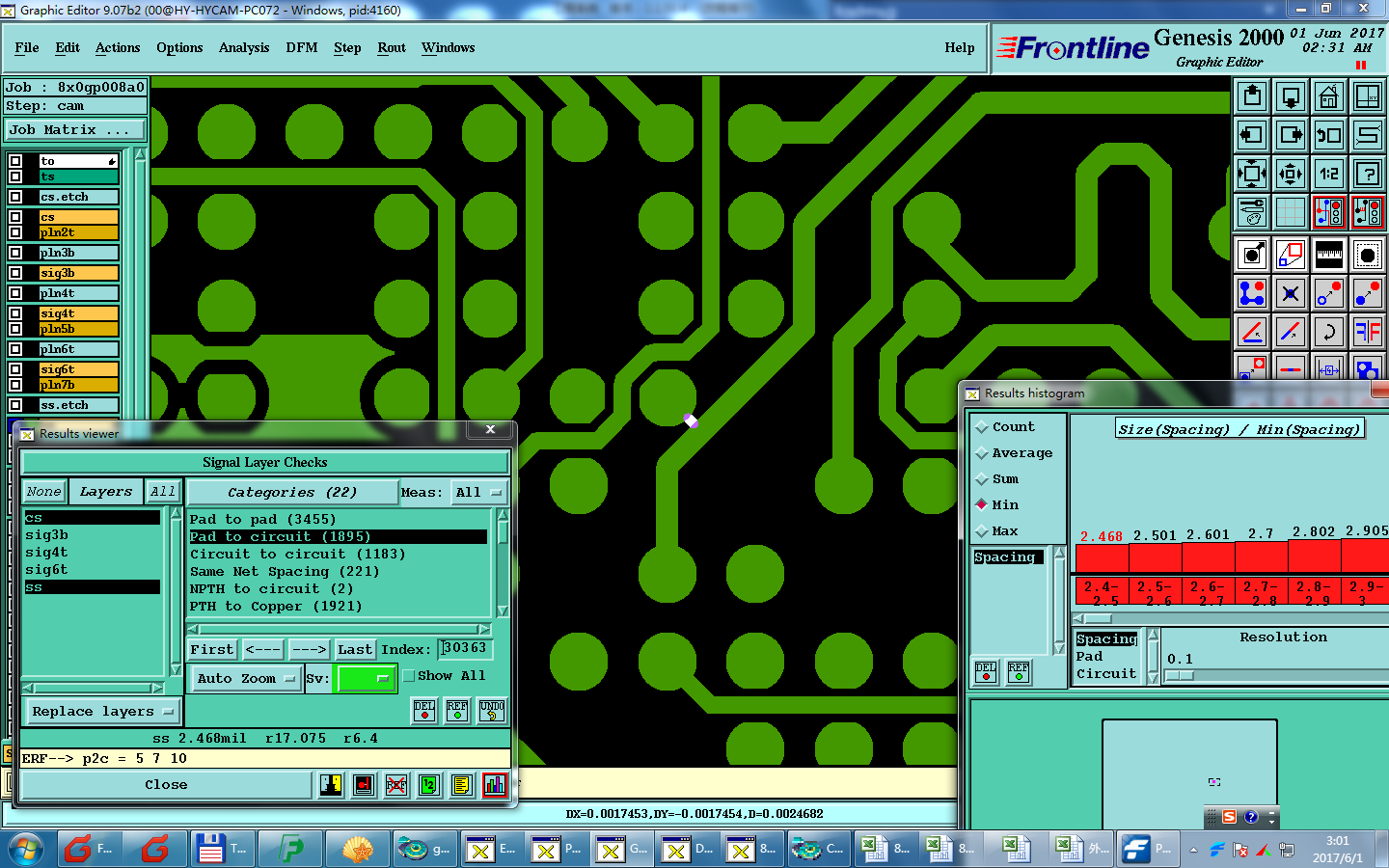The image size is (1389, 868).
Task: Open the Analysis menu
Action: [244, 48]
